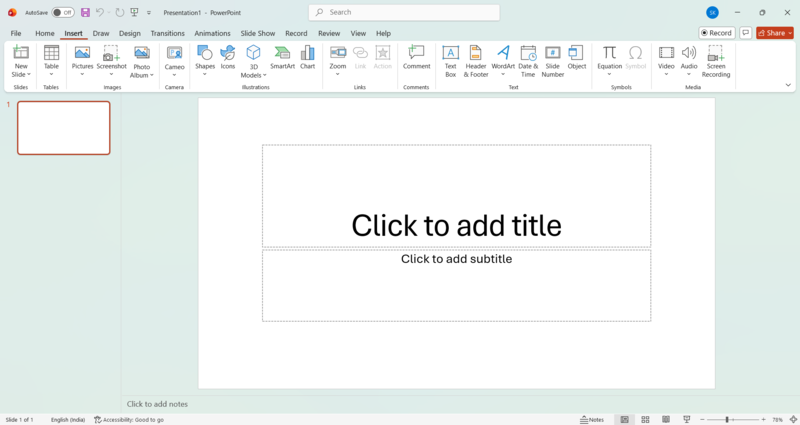This screenshot has height=425, width=800.
Task: Start Slide Show from status bar
Action: (x=687, y=419)
